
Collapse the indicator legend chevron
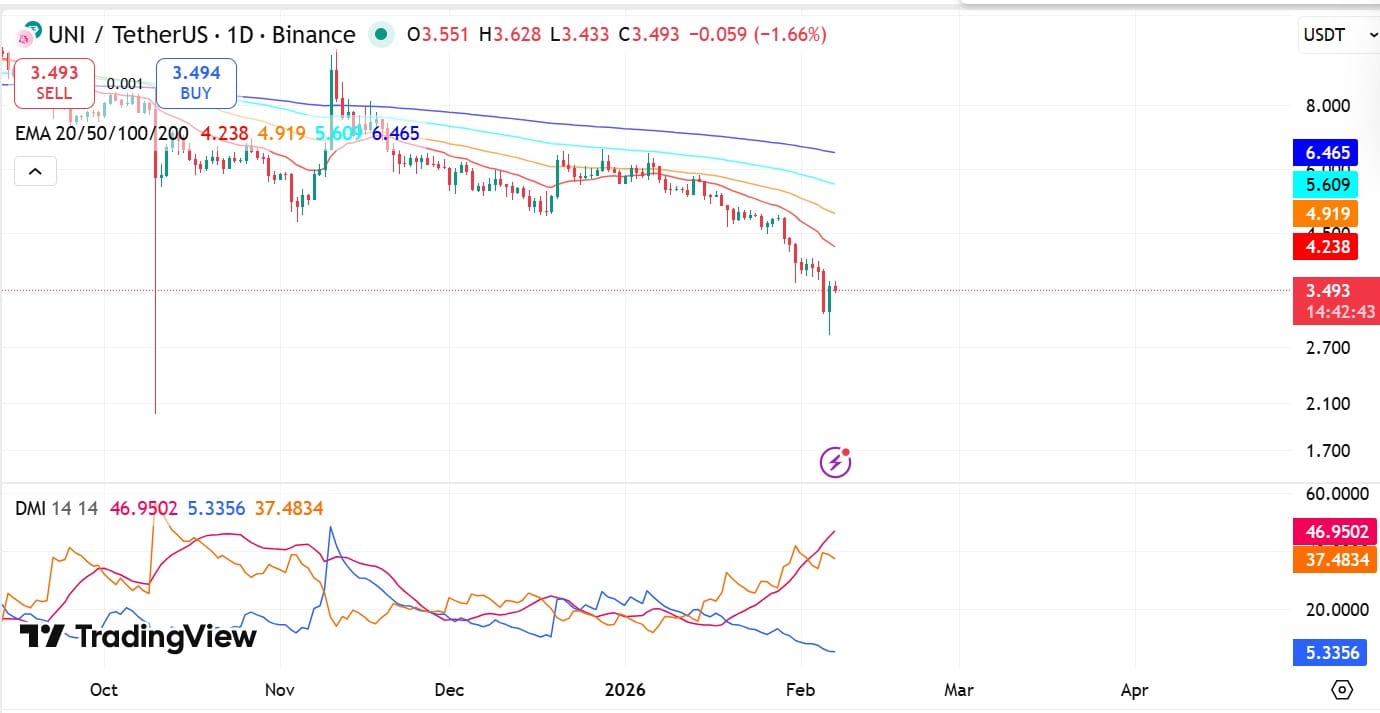tap(35, 172)
